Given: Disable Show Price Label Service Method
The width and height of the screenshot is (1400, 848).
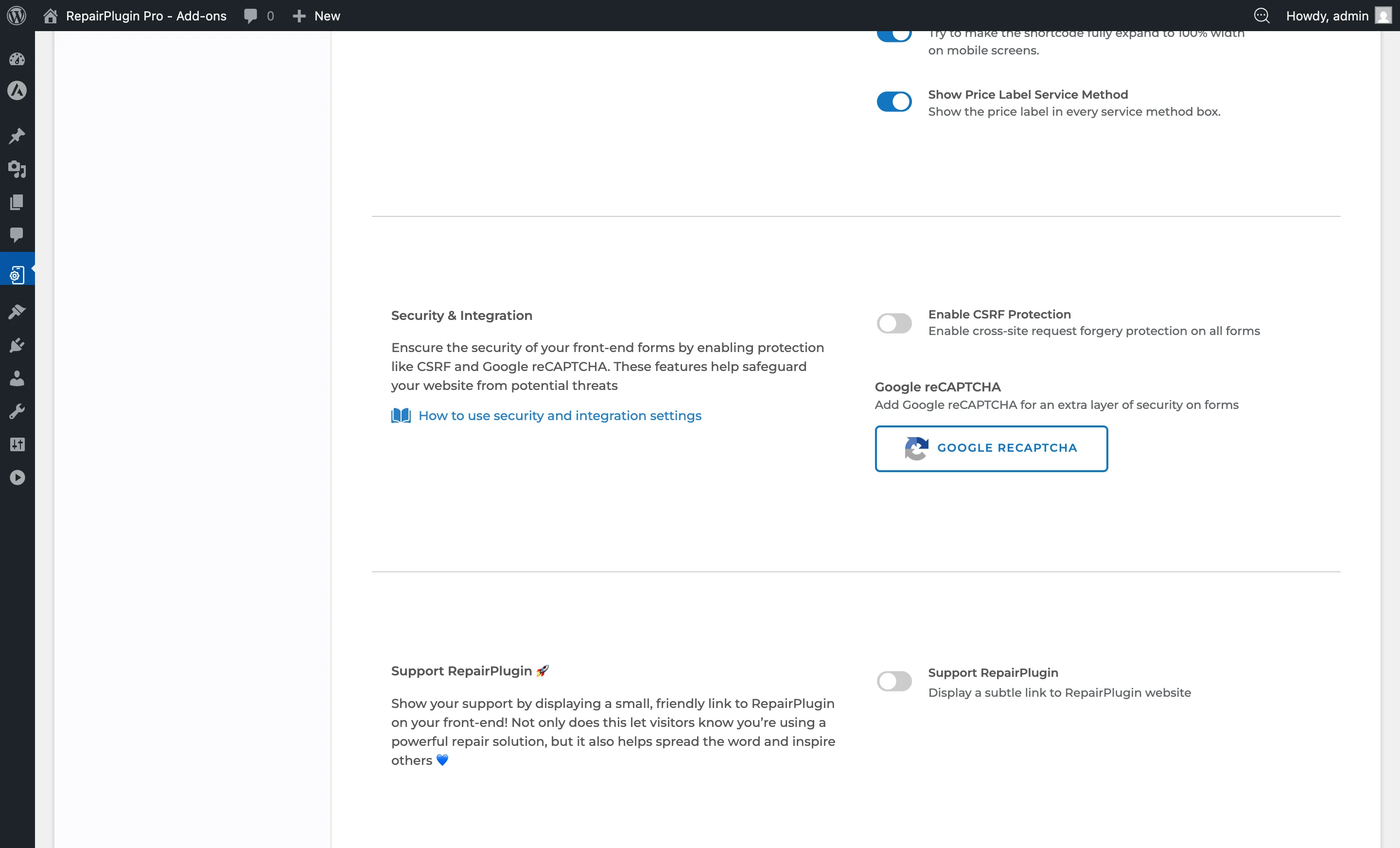Looking at the screenshot, I should point(894,101).
